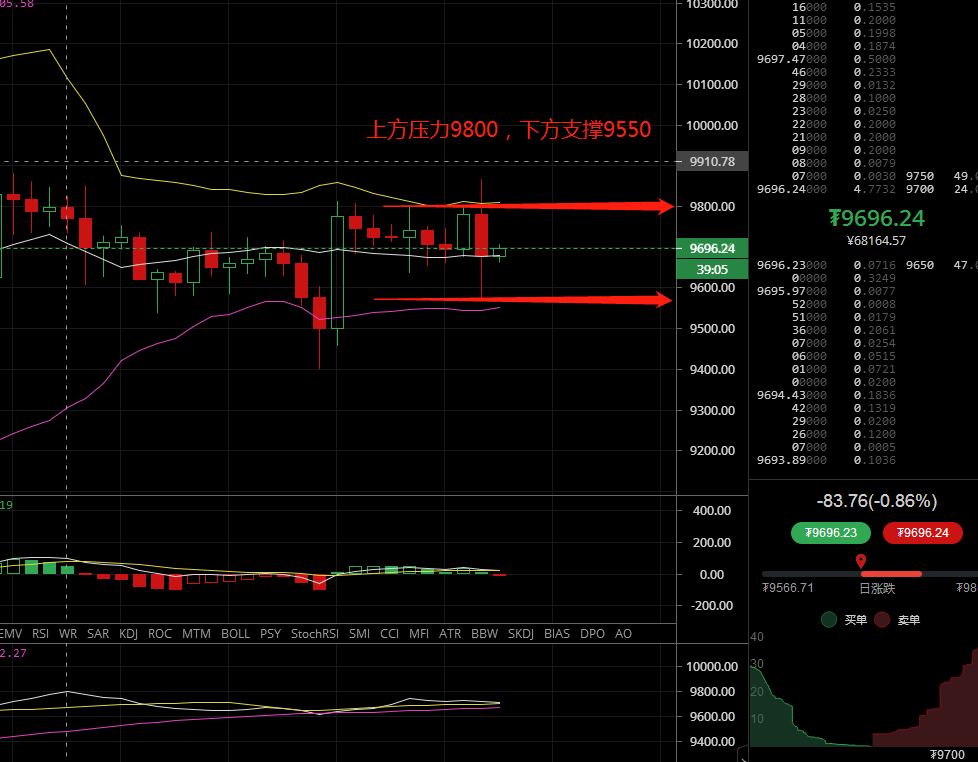Screen dimensions: 978x762
Task: Switch to the BOLL indicator
Action: point(236,634)
